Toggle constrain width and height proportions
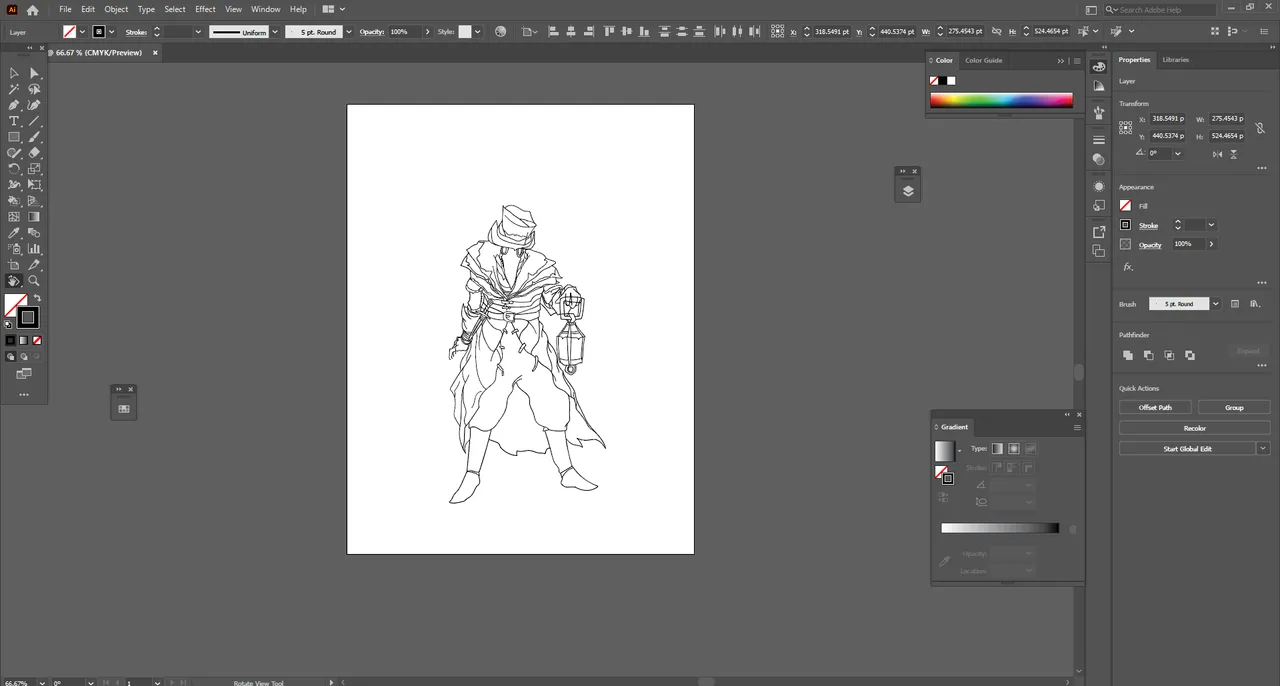1280x686 pixels. click(x=1259, y=128)
